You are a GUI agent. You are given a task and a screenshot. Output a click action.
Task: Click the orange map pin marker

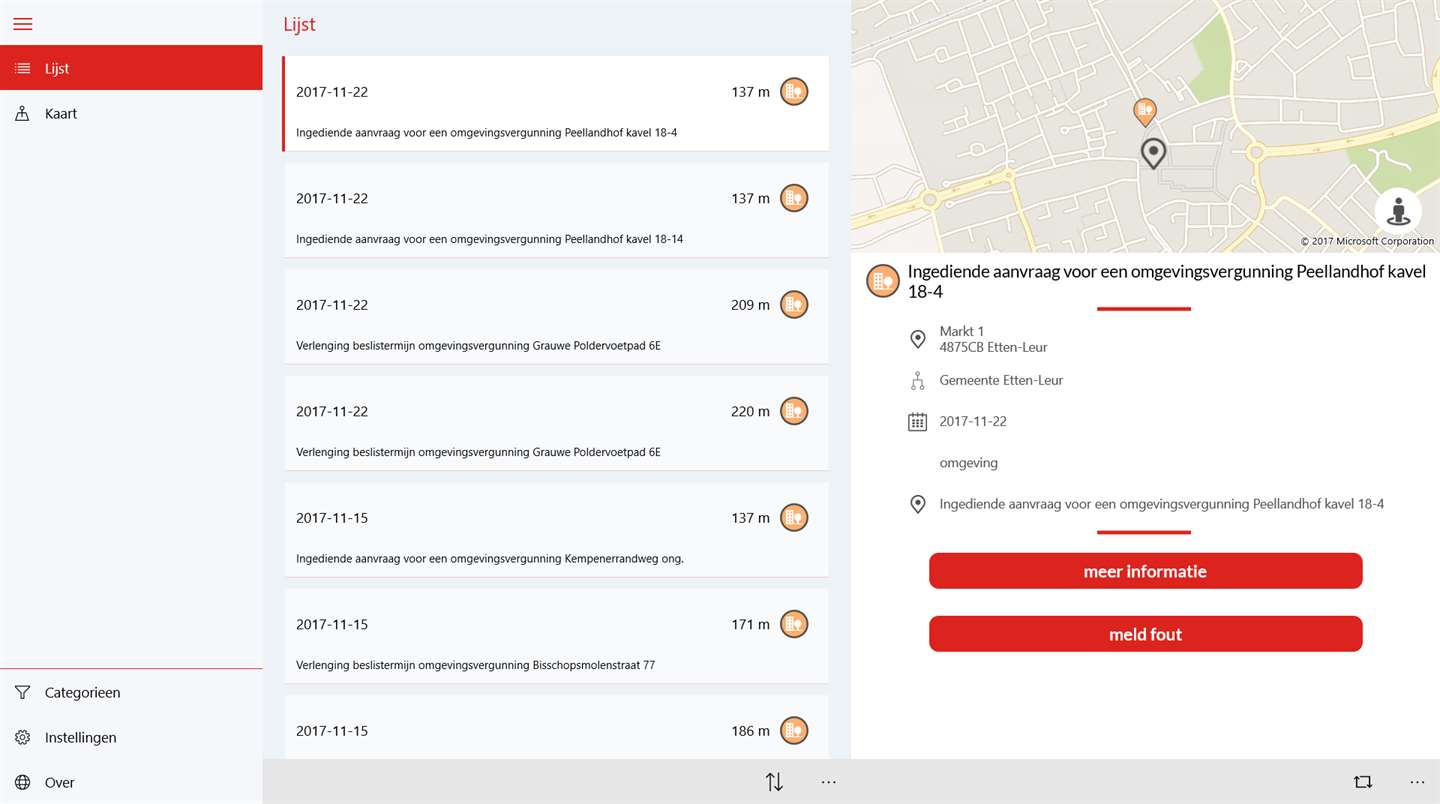click(x=1145, y=112)
